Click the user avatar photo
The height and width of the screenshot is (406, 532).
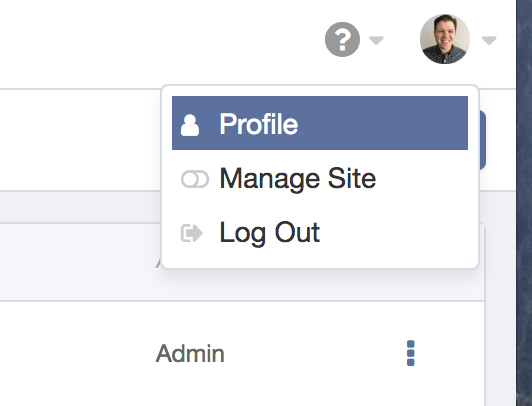(x=445, y=39)
